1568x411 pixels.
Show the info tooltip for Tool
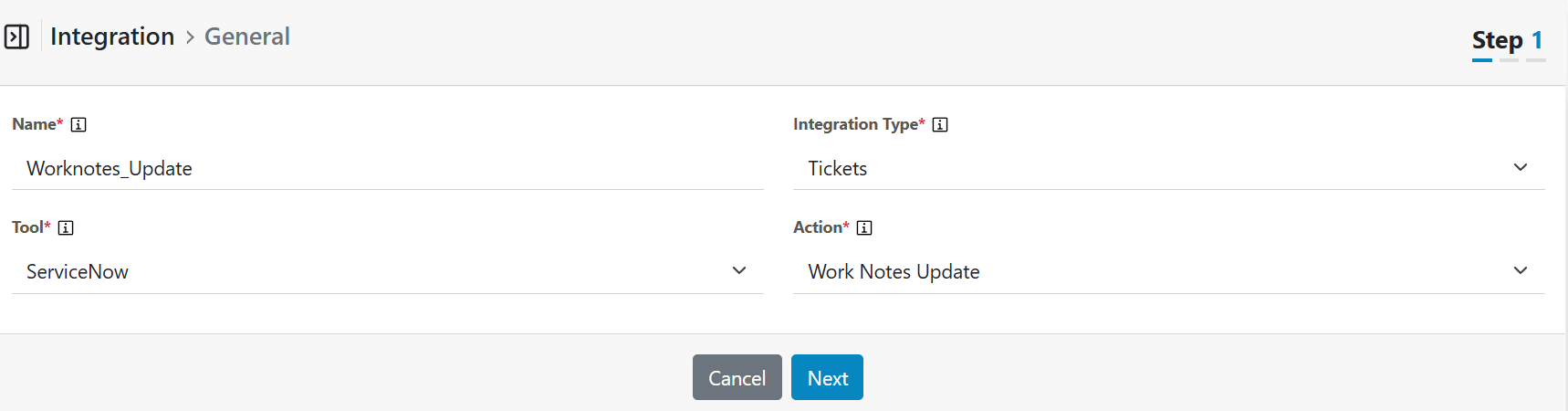tap(66, 228)
